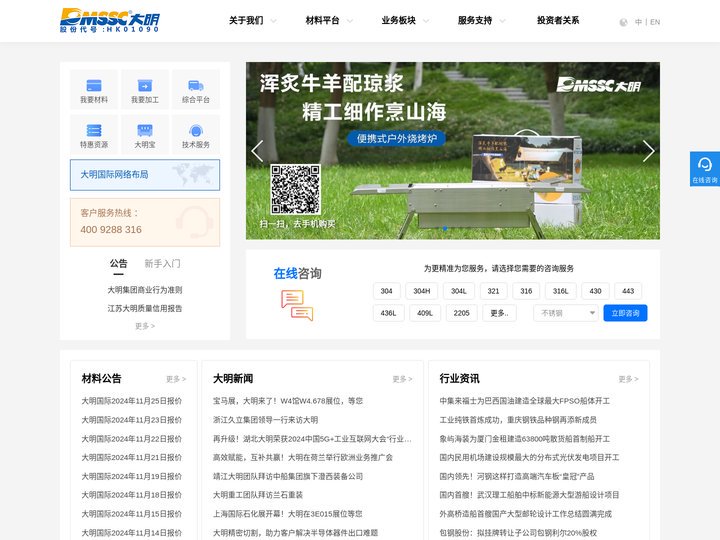Open 更多 in 材料公告 section
Viewport: 720px width, 540px height.
(x=176, y=379)
